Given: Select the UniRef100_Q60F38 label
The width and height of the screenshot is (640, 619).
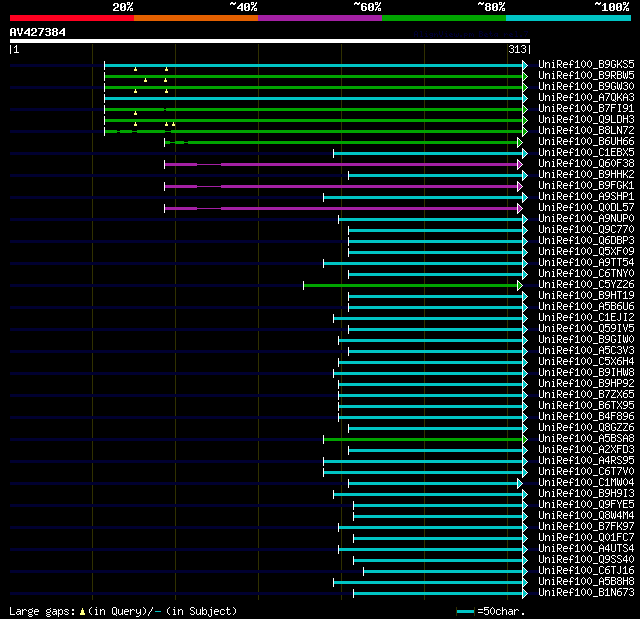Looking at the screenshot, I should pyautogui.click(x=586, y=164).
